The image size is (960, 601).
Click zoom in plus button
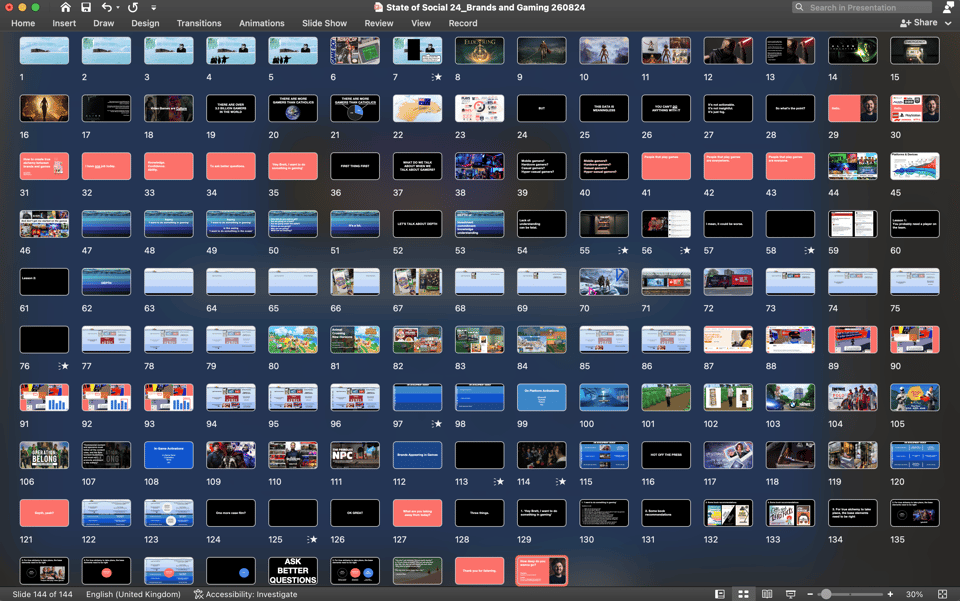point(890,594)
